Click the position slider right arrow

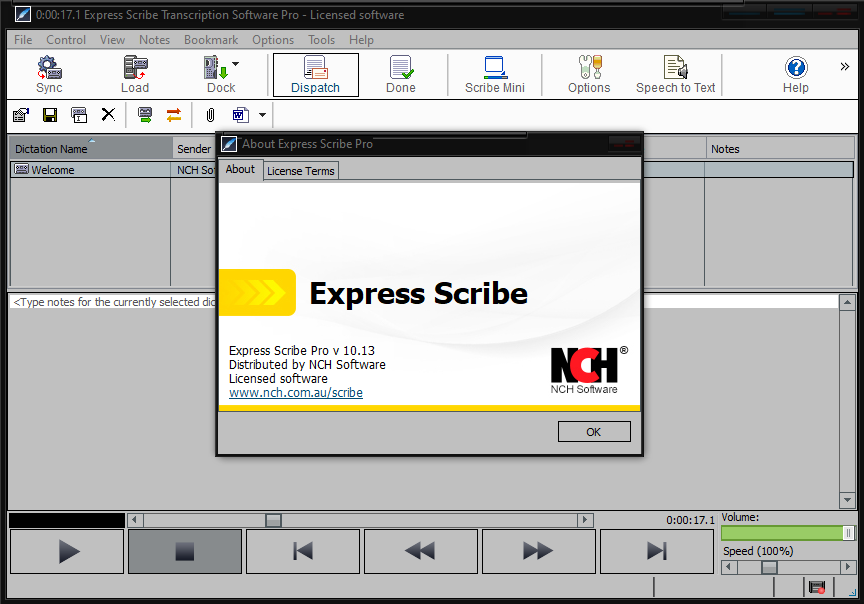[585, 520]
